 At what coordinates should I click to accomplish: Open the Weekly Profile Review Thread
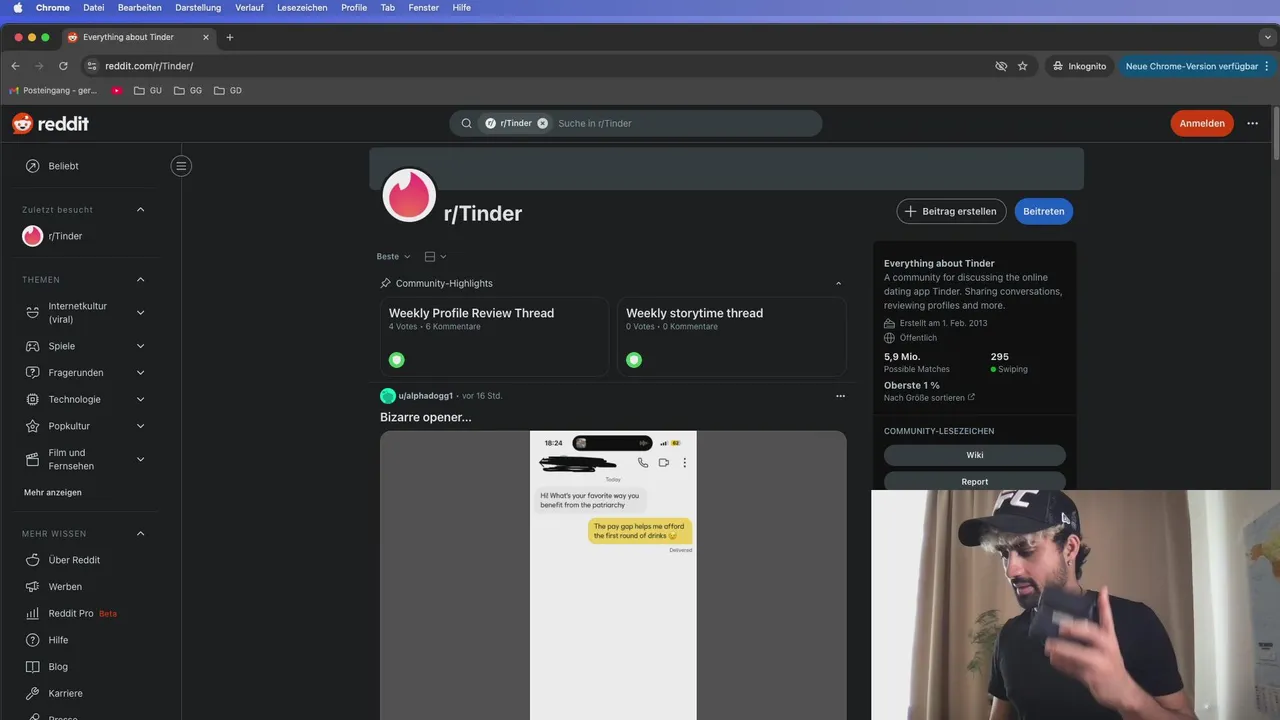pyautogui.click(x=494, y=336)
